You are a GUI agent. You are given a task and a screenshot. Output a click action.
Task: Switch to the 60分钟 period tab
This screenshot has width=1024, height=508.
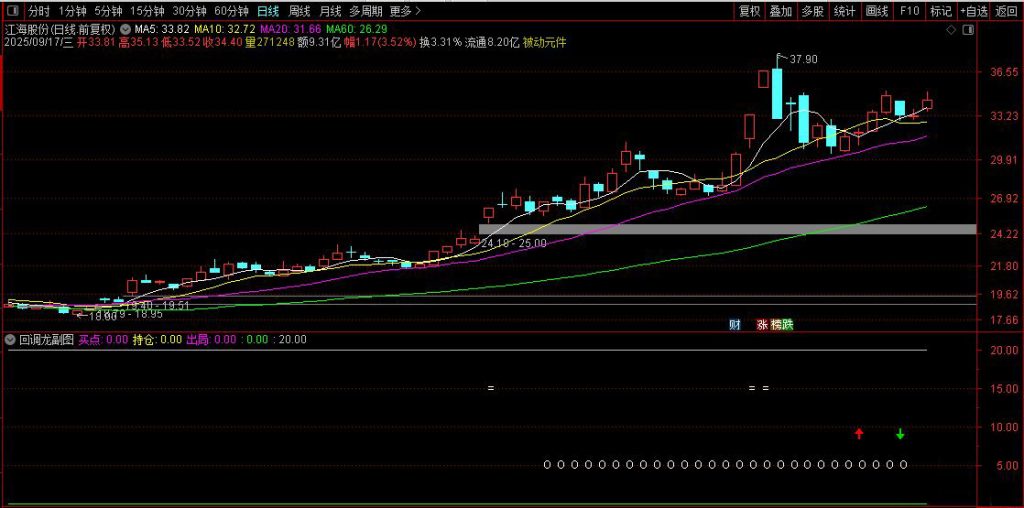tap(230, 11)
